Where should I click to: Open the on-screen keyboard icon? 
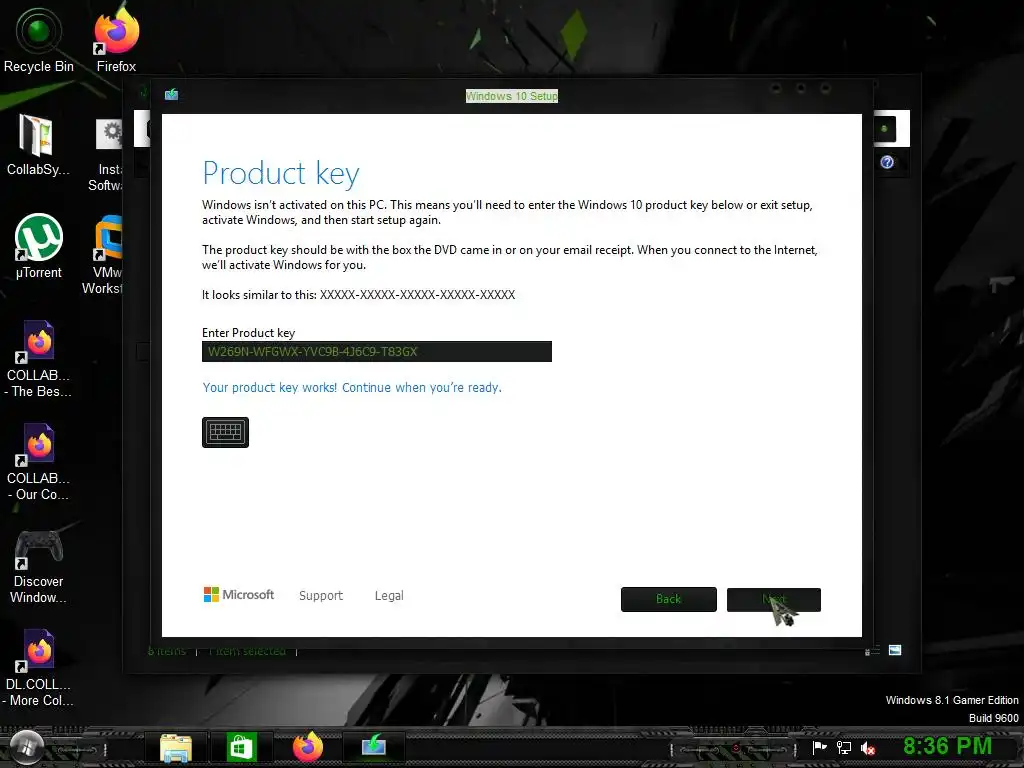(x=225, y=432)
